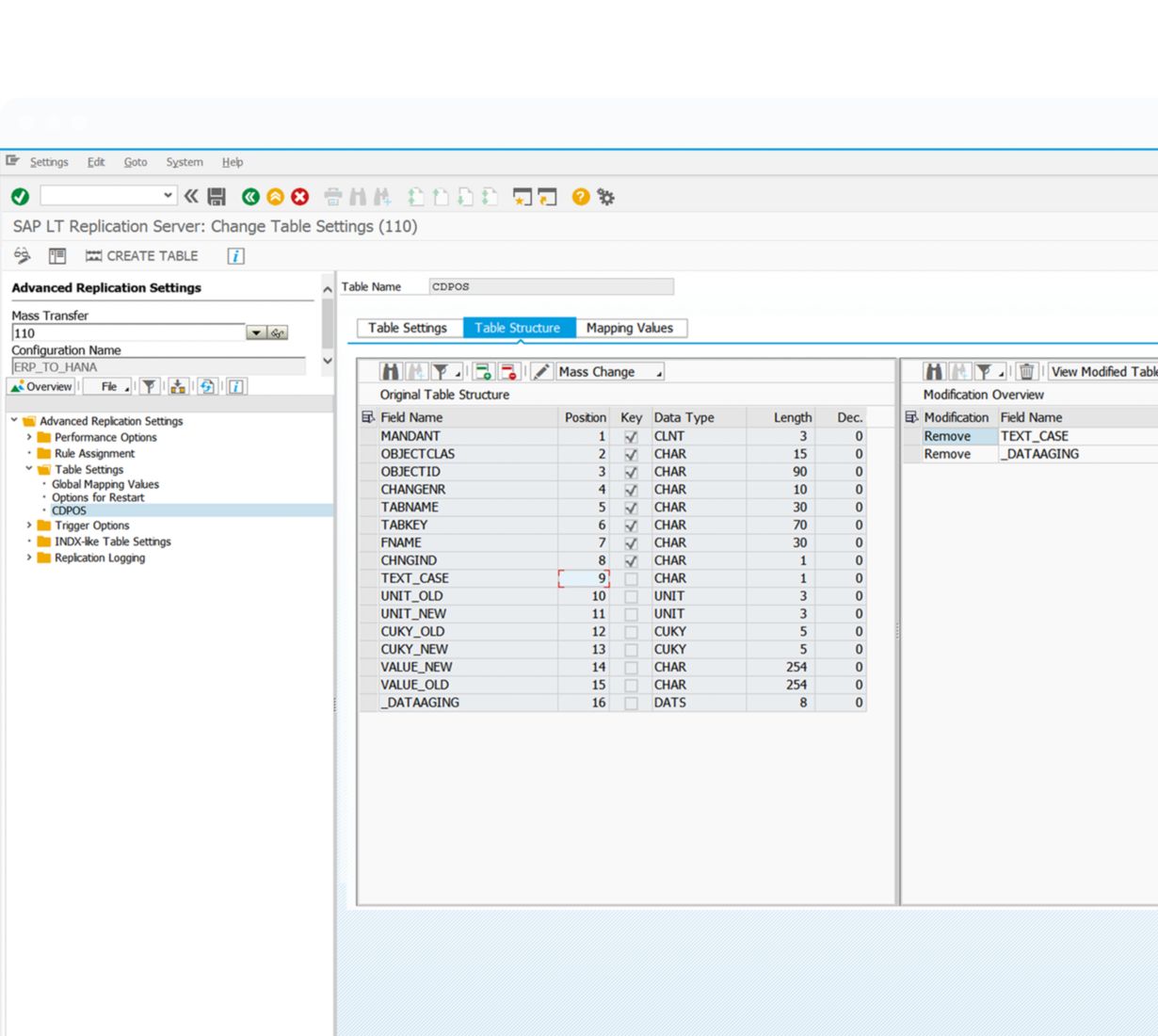Click the green Back arrow icon
This screenshot has height=1036, width=1158.
click(250, 197)
